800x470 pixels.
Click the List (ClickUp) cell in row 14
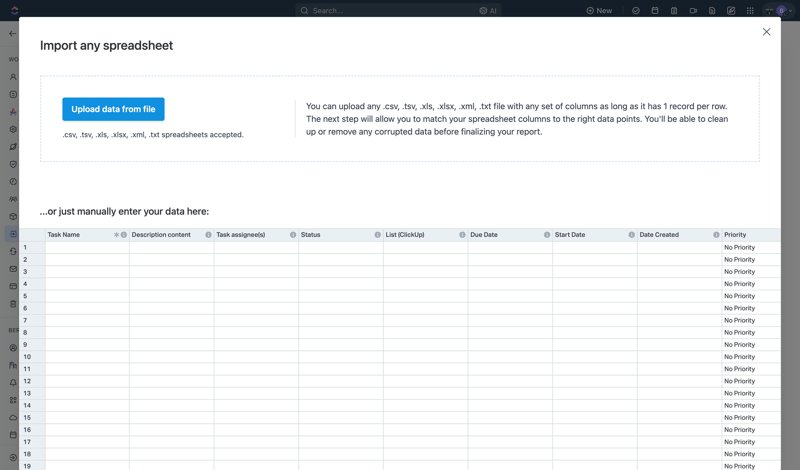[426, 405]
